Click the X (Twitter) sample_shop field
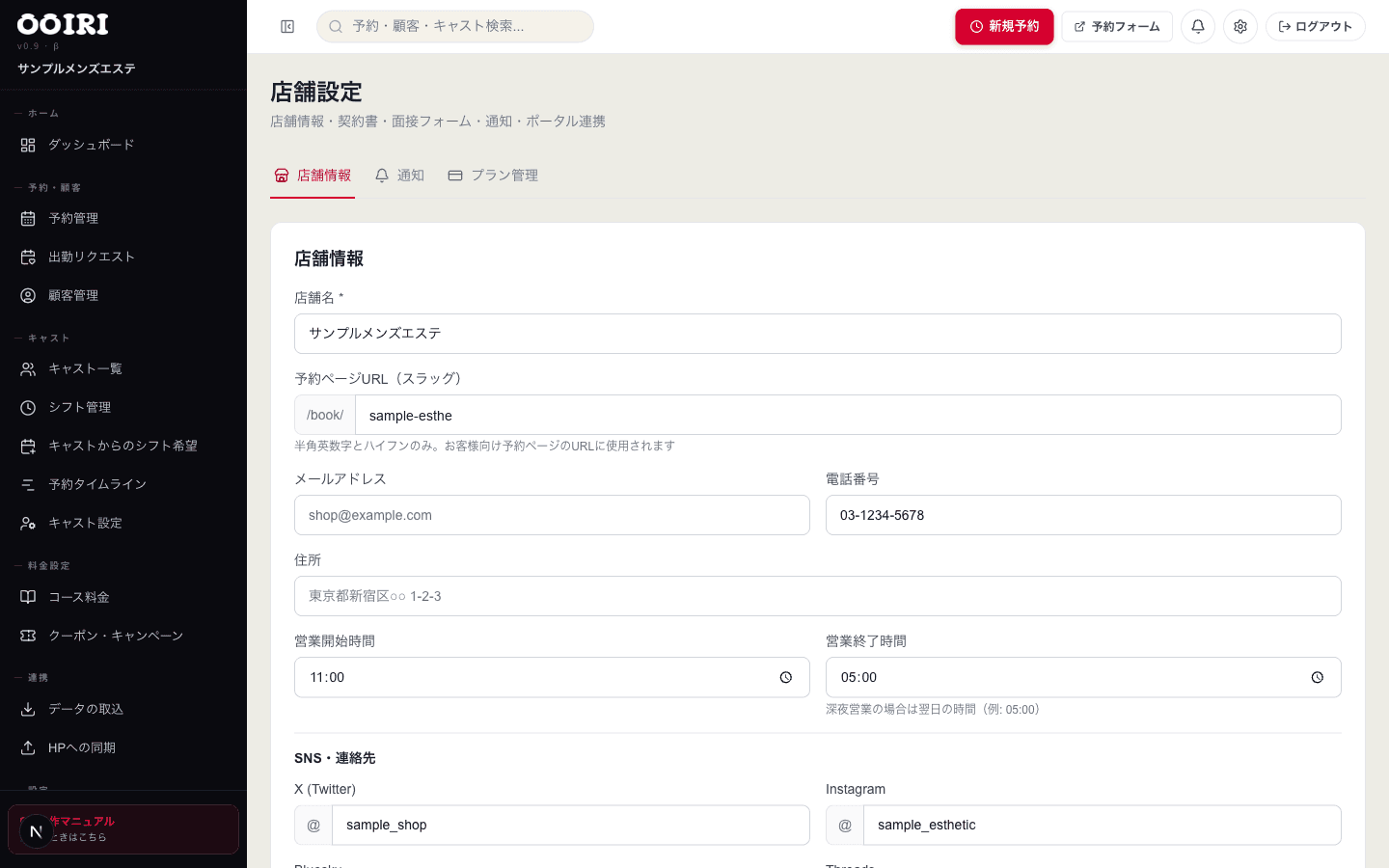Screen dimensions: 1389x868 tap(571, 825)
